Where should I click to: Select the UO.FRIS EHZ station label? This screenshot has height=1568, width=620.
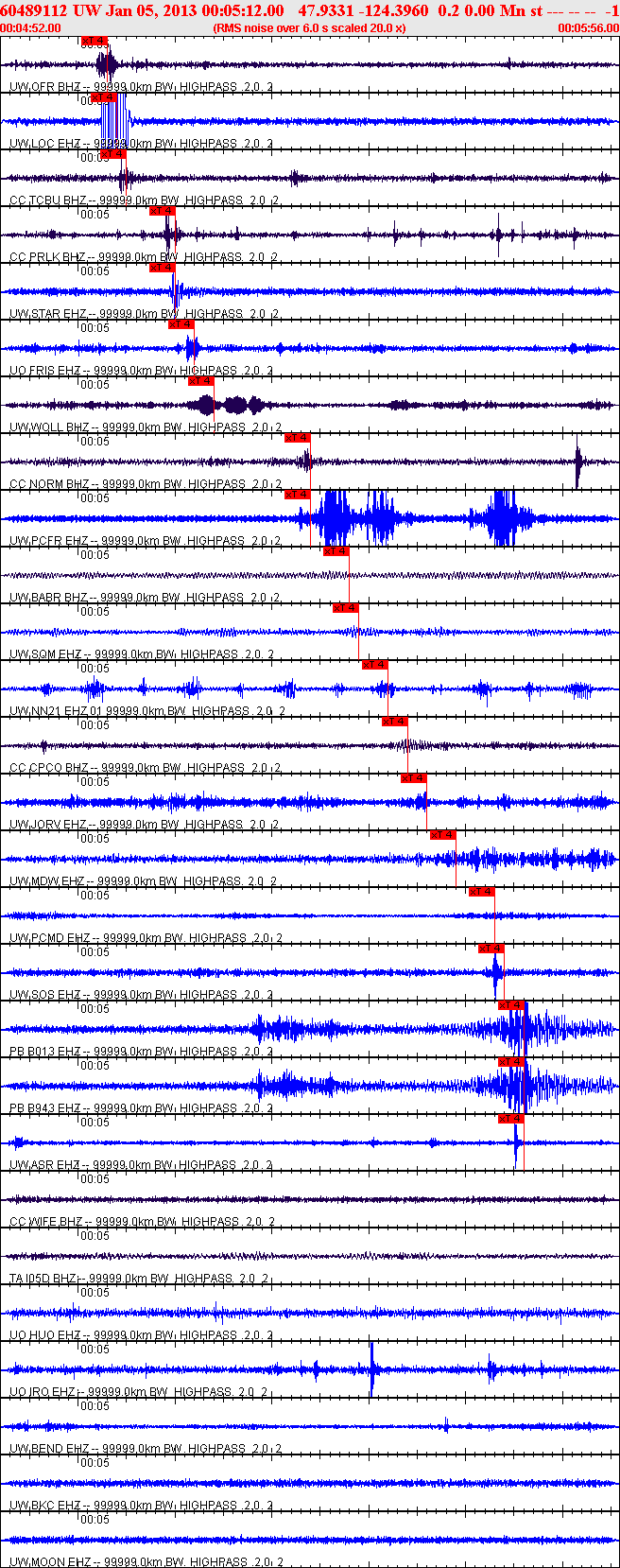click(x=141, y=371)
